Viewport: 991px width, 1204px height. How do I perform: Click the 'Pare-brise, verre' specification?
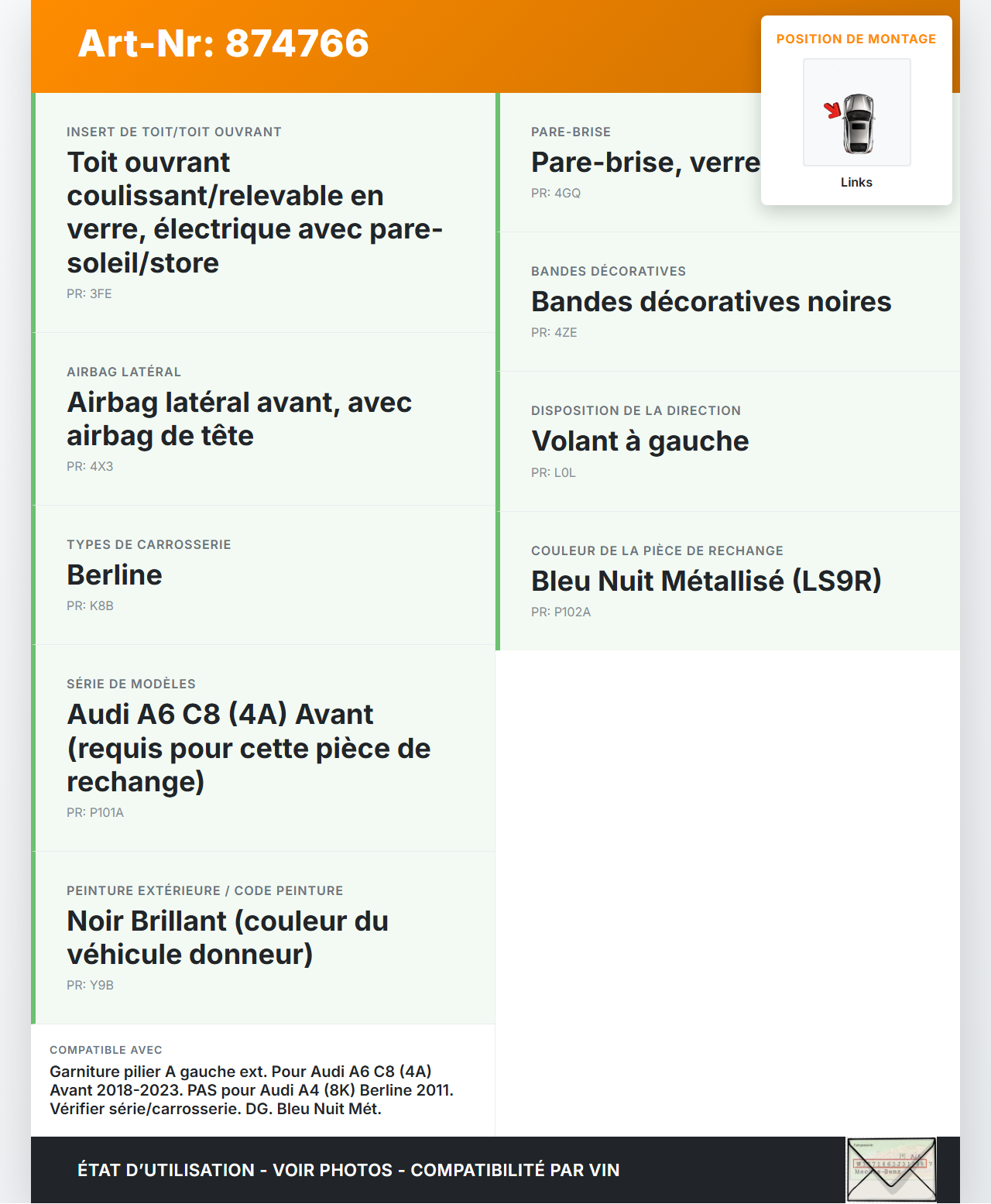[x=646, y=163]
